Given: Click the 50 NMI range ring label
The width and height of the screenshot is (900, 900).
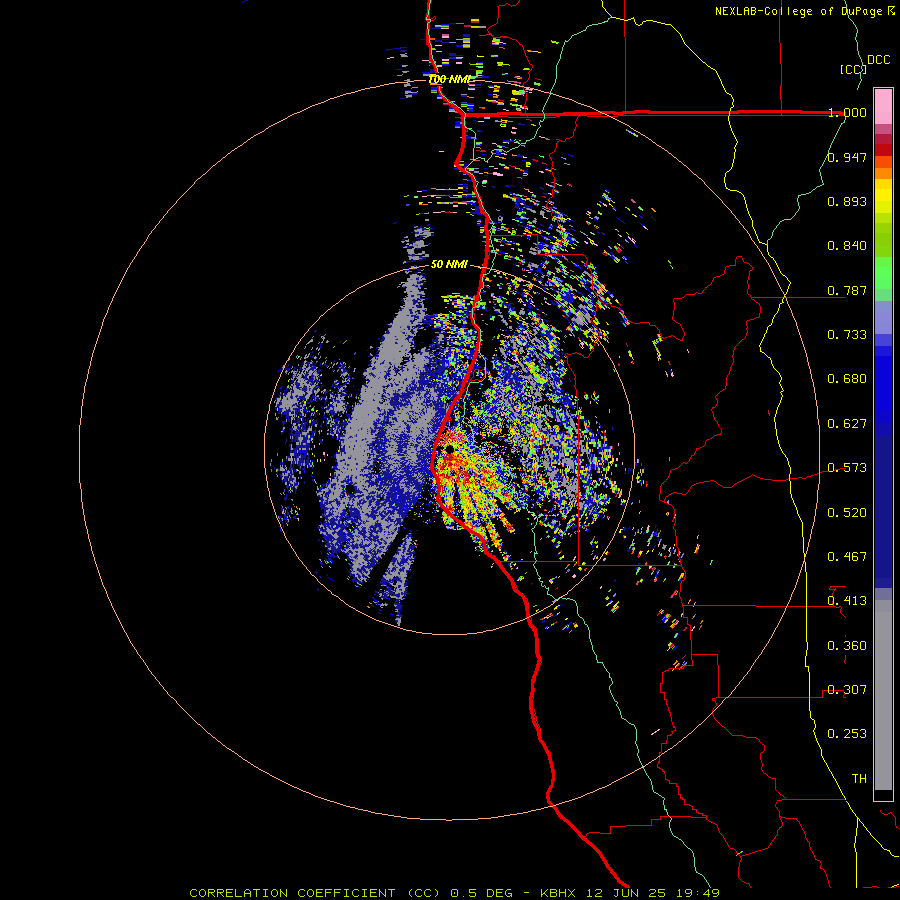Looking at the screenshot, I should point(449,265).
